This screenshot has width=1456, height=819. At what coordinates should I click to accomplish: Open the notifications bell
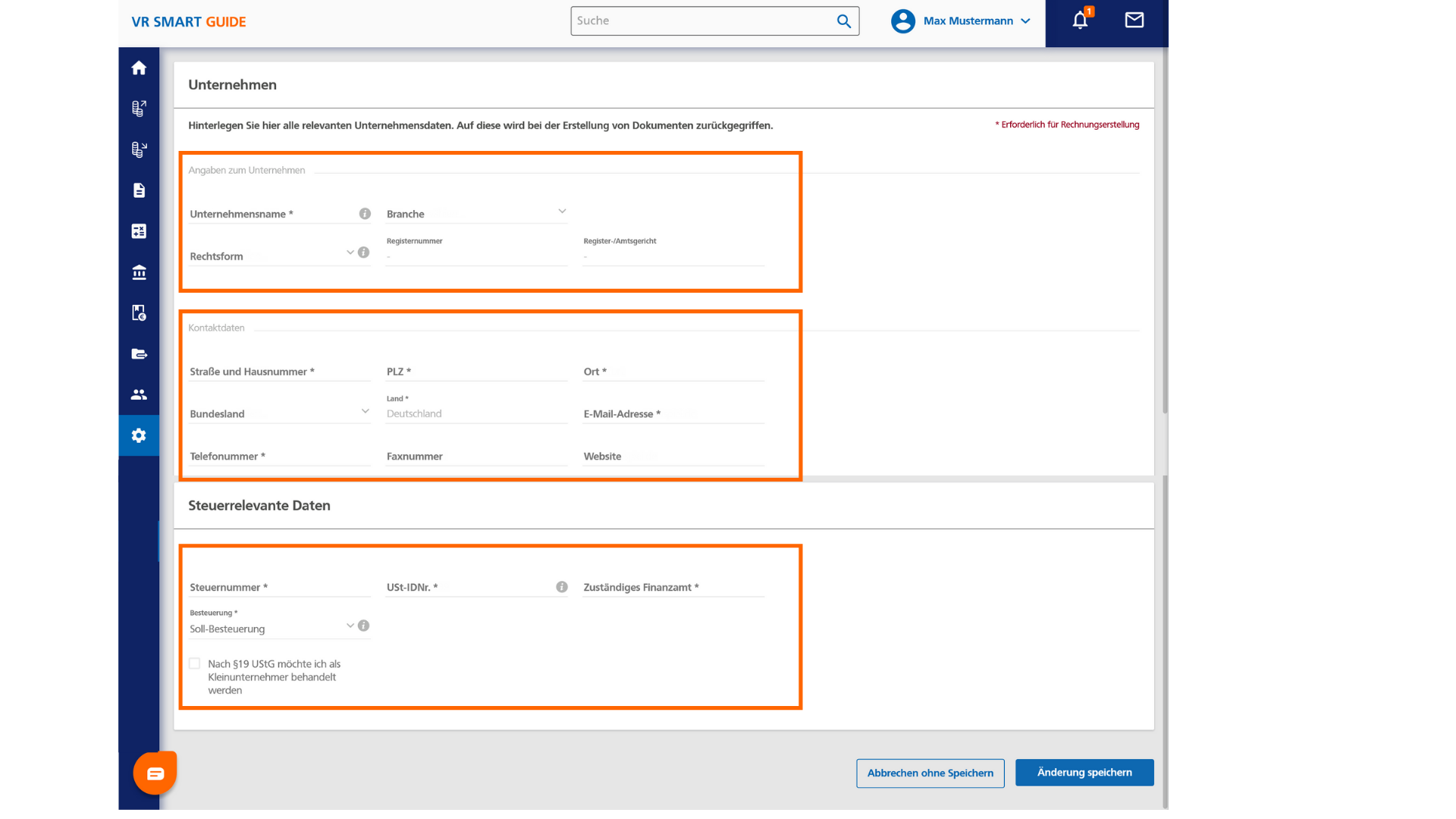pos(1081,20)
